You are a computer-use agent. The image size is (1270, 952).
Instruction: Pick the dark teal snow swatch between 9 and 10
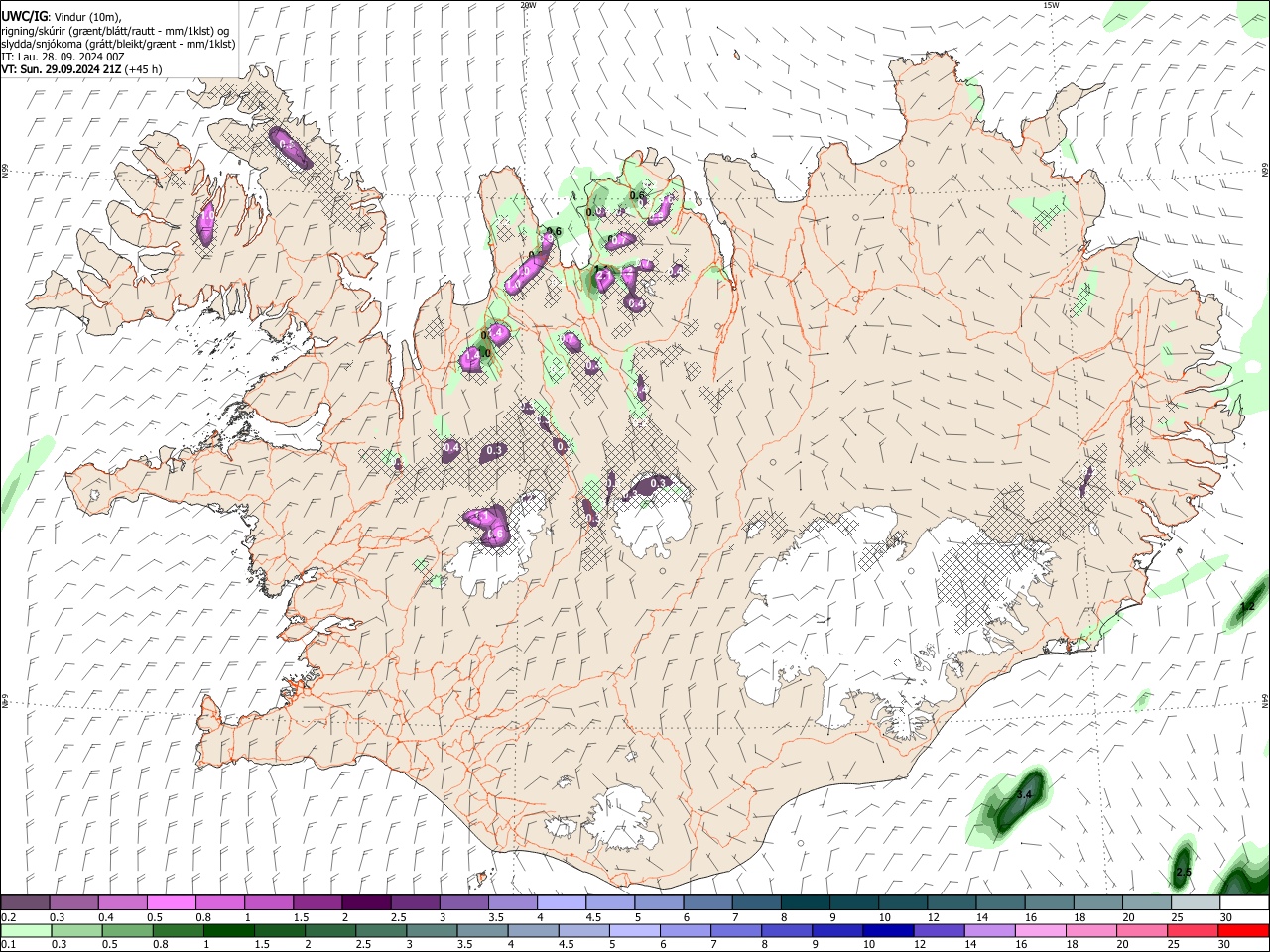[853, 903]
